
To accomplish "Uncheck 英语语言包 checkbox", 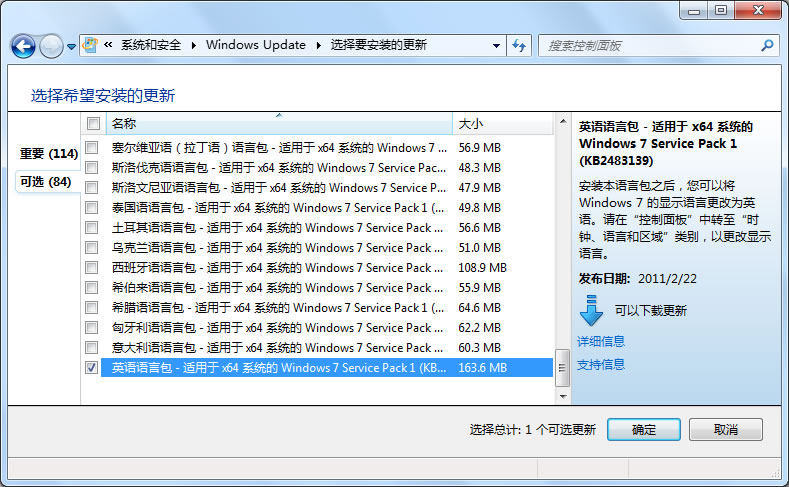I will (92, 367).
